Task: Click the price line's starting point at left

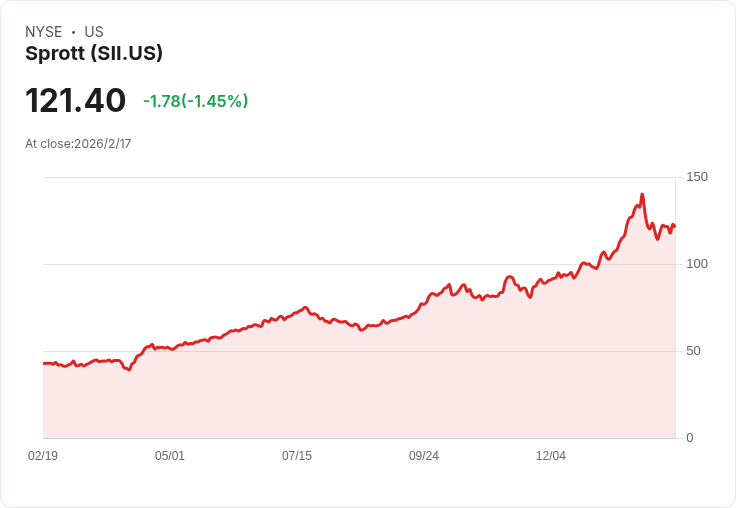Action: pyautogui.click(x=43, y=363)
